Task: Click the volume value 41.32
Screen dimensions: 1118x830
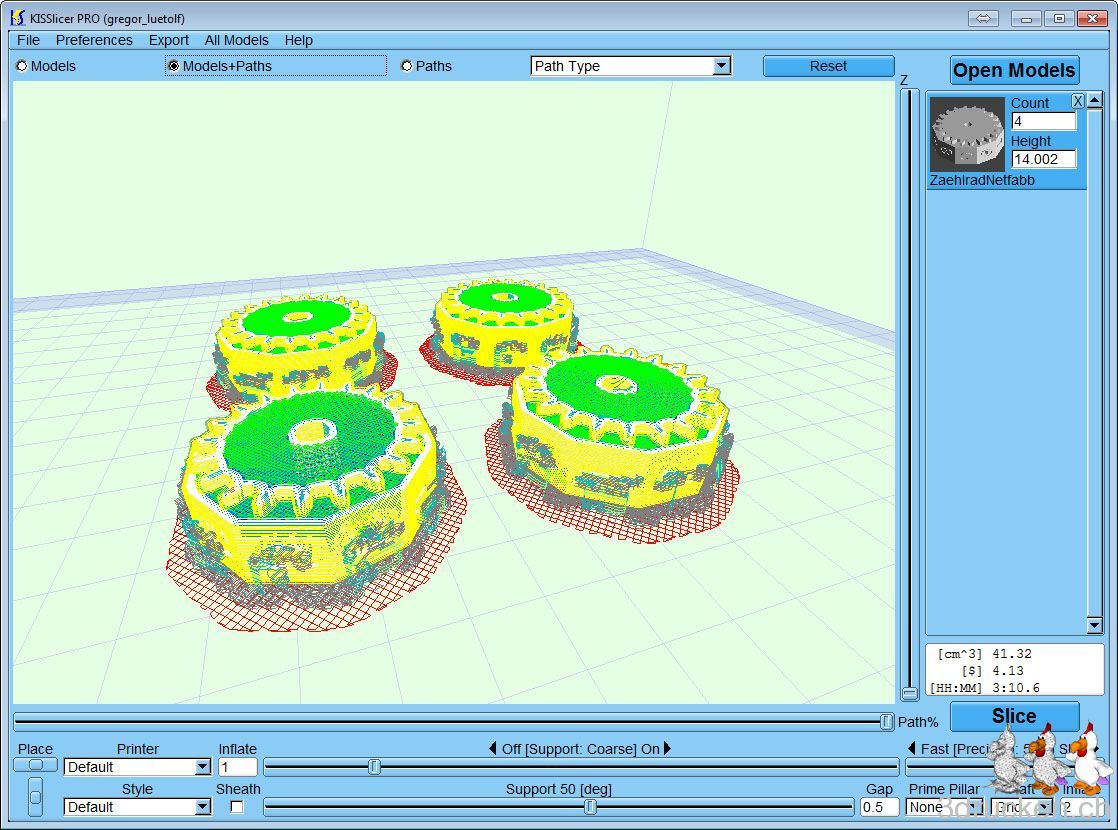Action: (1012, 654)
